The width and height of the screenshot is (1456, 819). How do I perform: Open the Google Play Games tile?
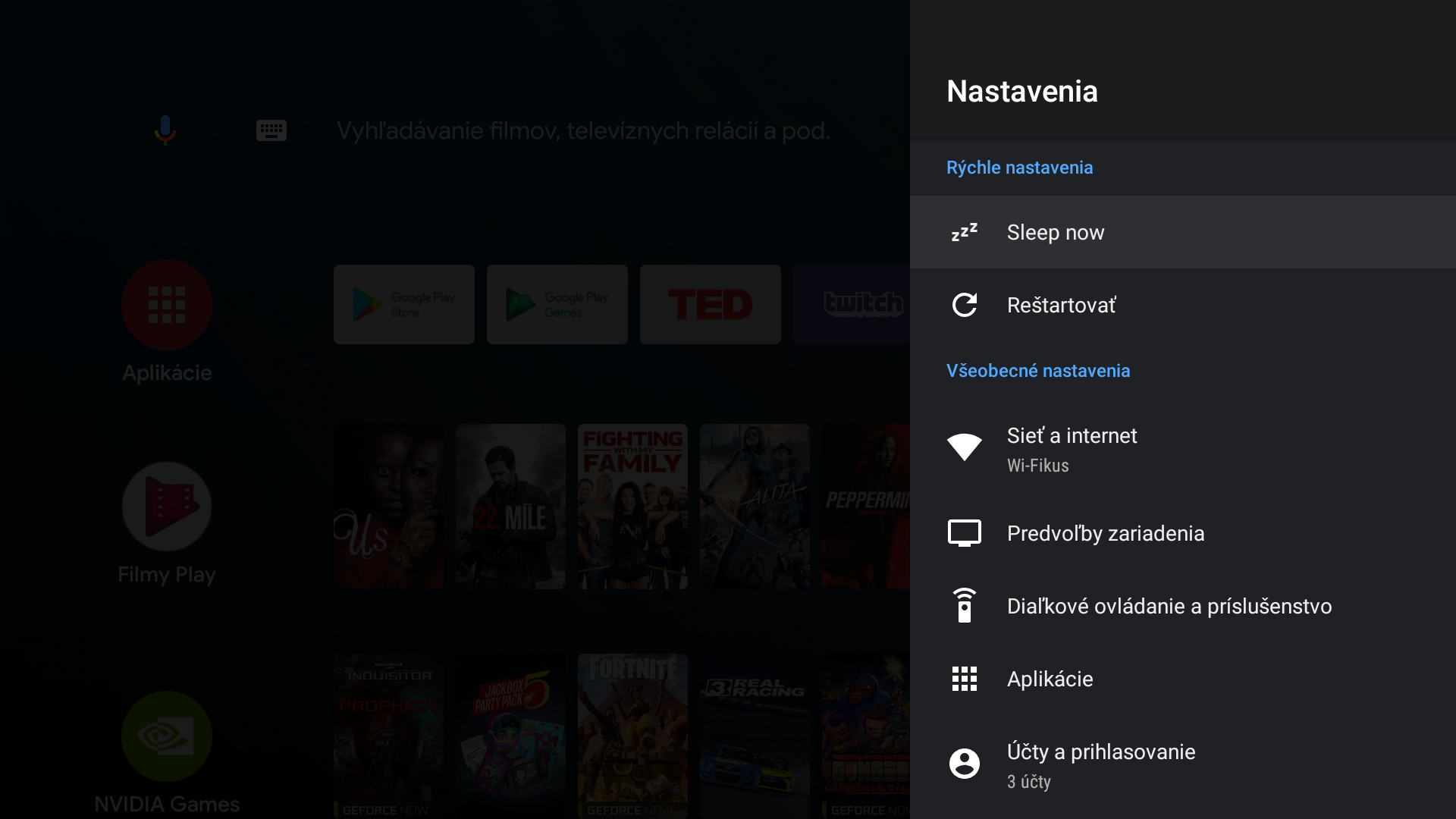click(x=557, y=305)
